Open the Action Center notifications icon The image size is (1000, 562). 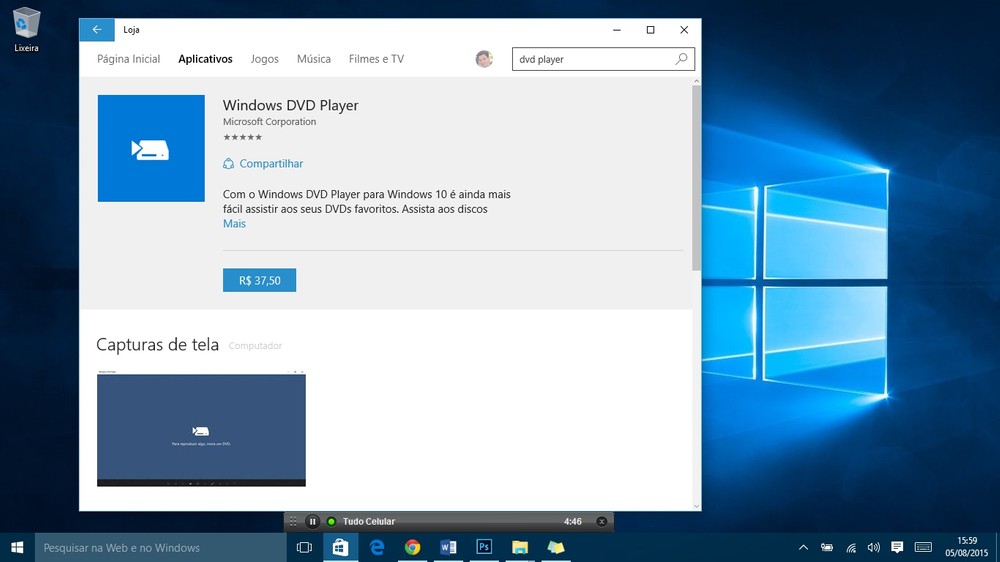pyautogui.click(x=897, y=547)
